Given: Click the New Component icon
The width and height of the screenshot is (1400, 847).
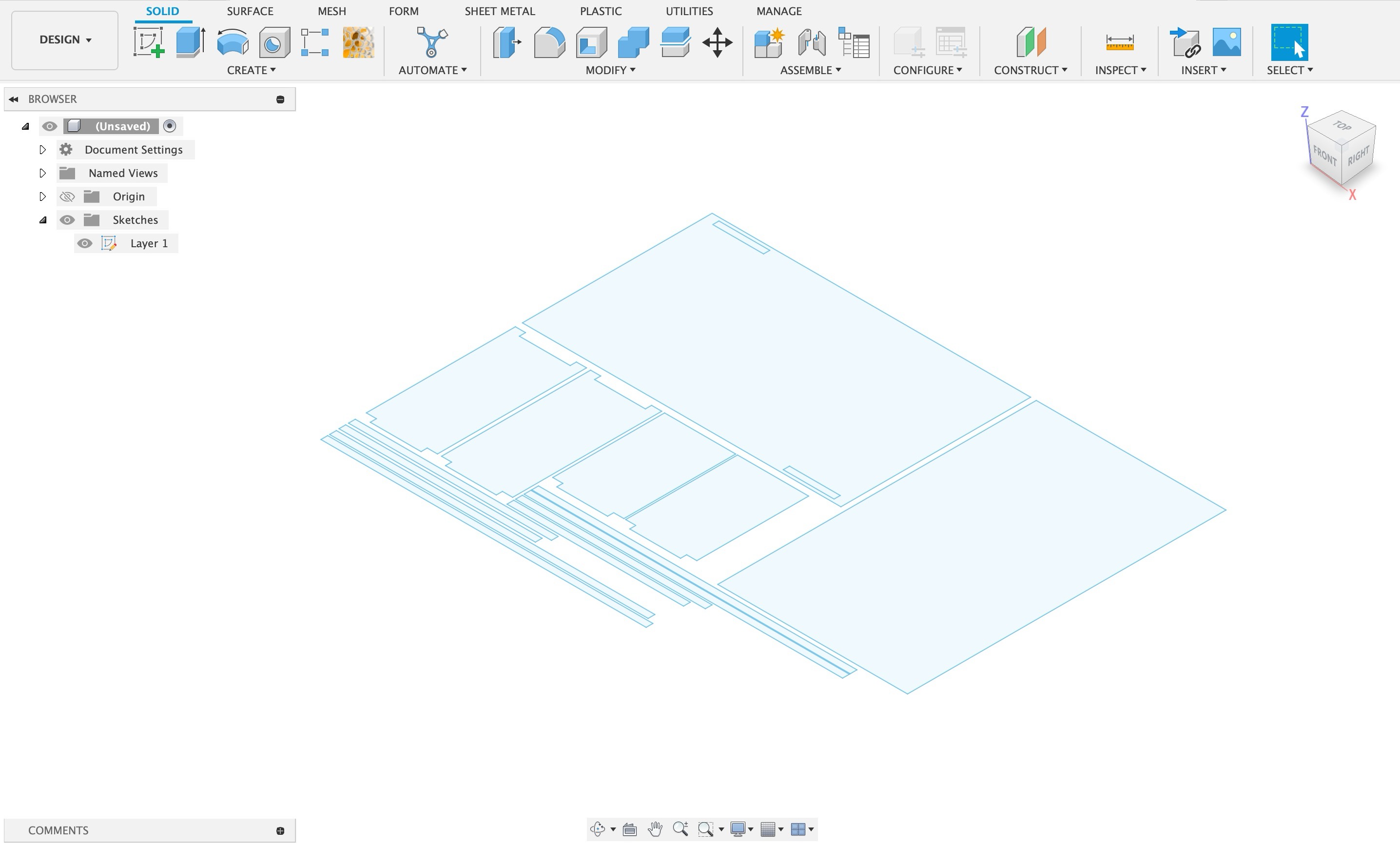Looking at the screenshot, I should coord(769,42).
